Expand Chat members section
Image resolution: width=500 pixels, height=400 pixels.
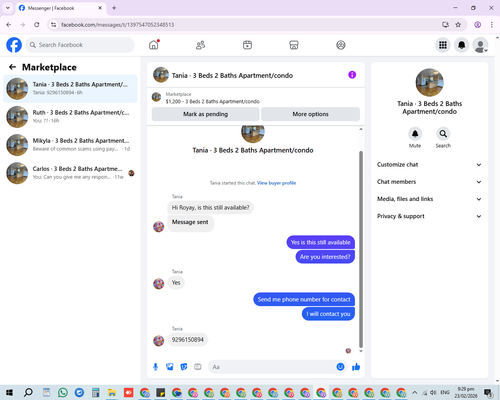point(429,182)
